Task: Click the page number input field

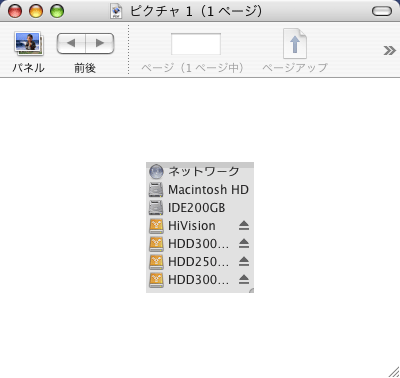Action: click(196, 44)
